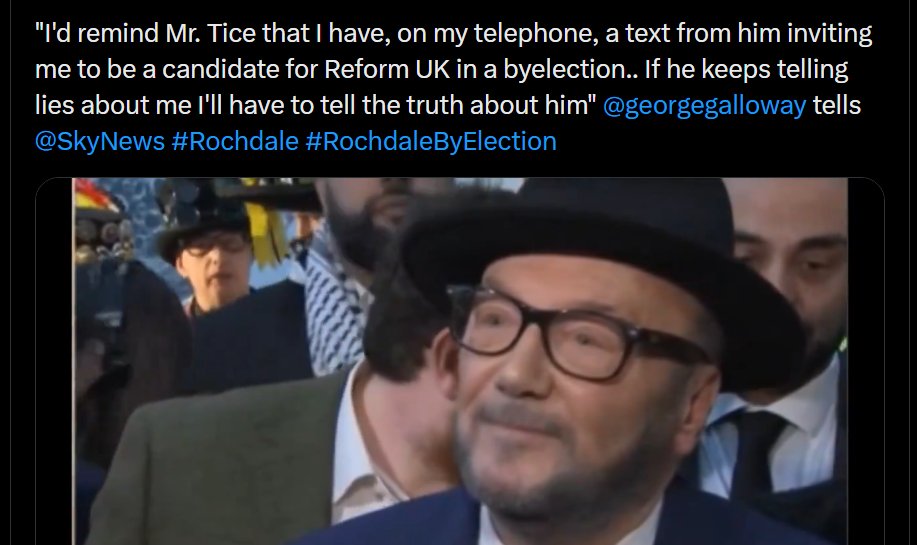This screenshot has width=917, height=545.
Task: Open the #RochdaleByElection hashtag link
Action: (x=431, y=142)
